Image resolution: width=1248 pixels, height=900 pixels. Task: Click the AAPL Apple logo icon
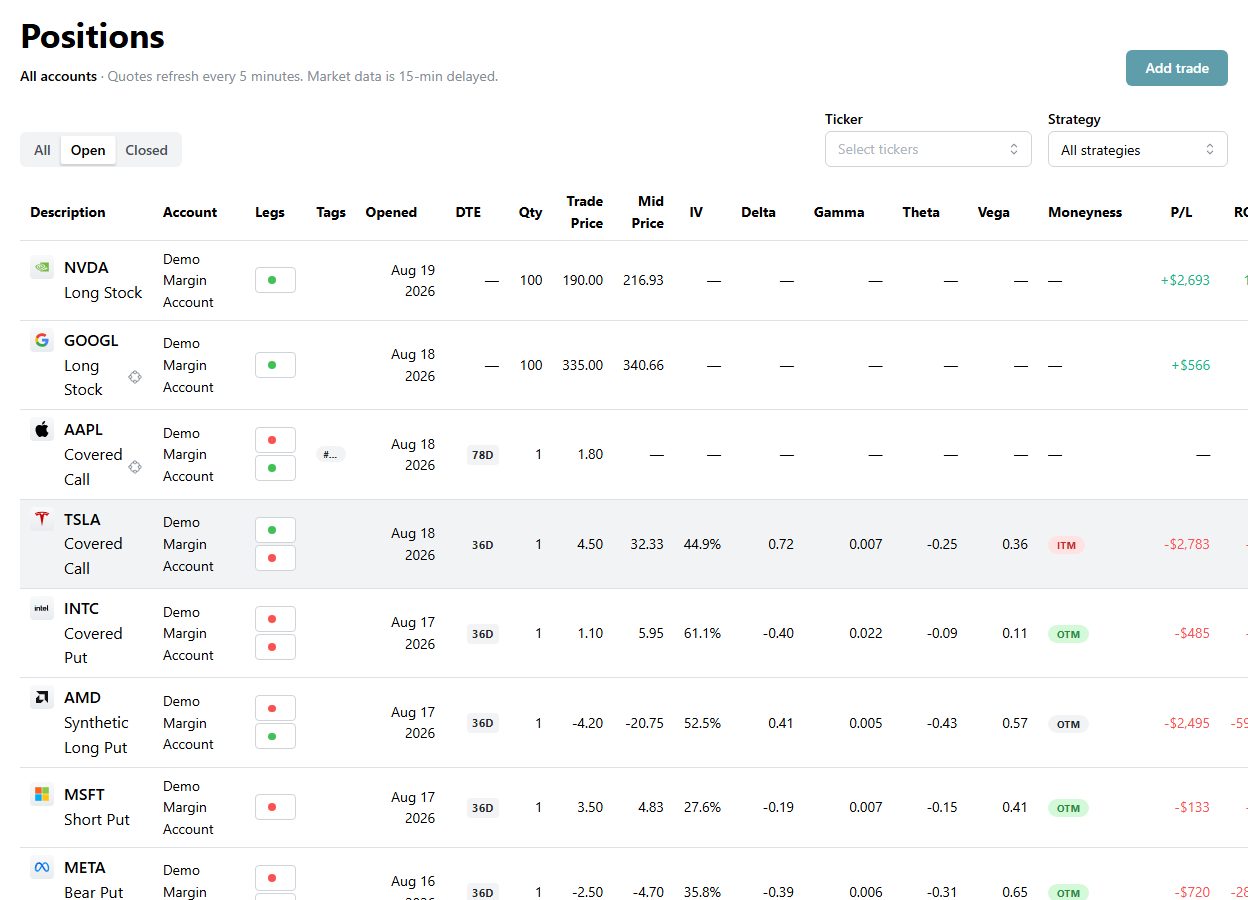coord(42,429)
